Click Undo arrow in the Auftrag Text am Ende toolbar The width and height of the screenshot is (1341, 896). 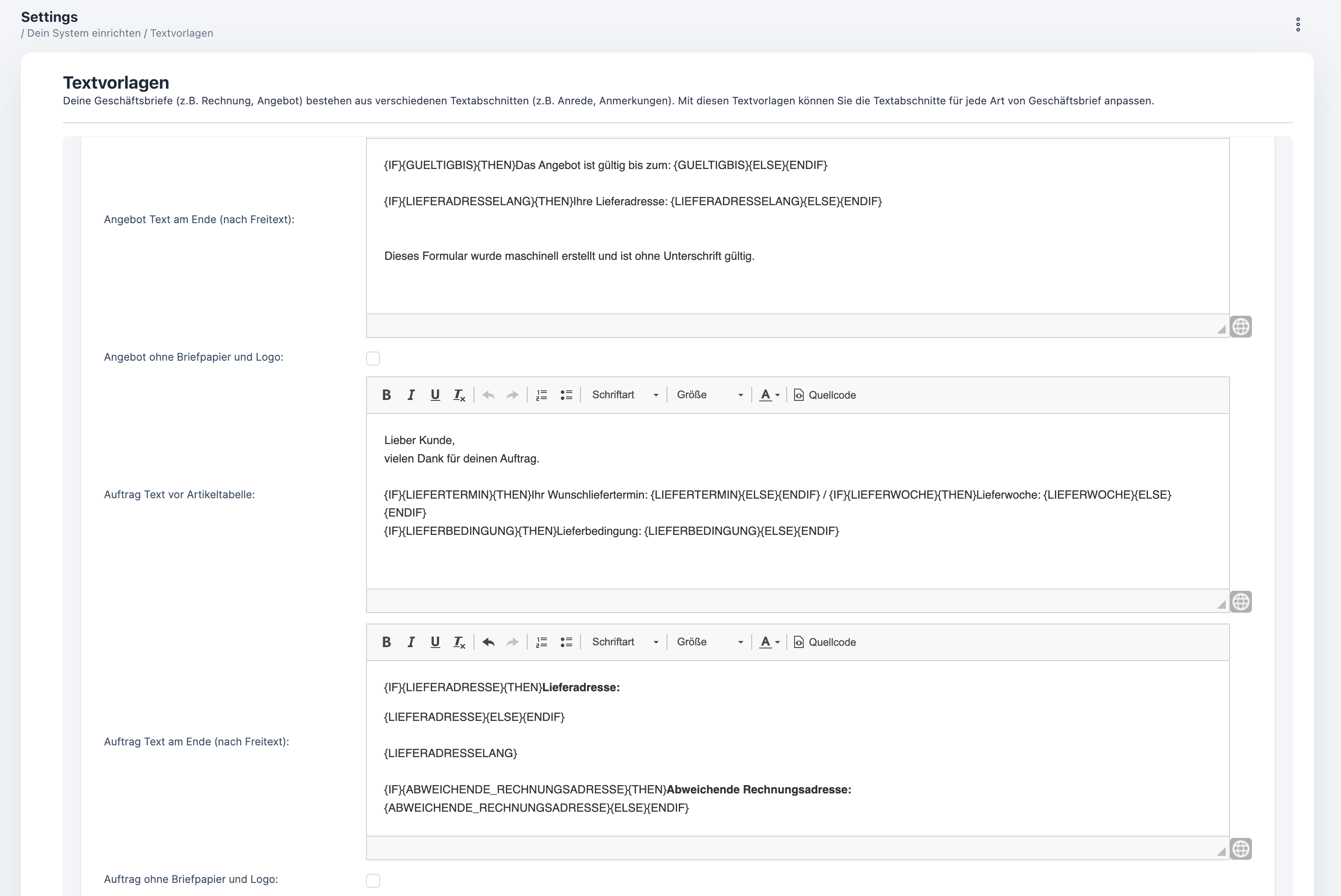click(x=488, y=642)
